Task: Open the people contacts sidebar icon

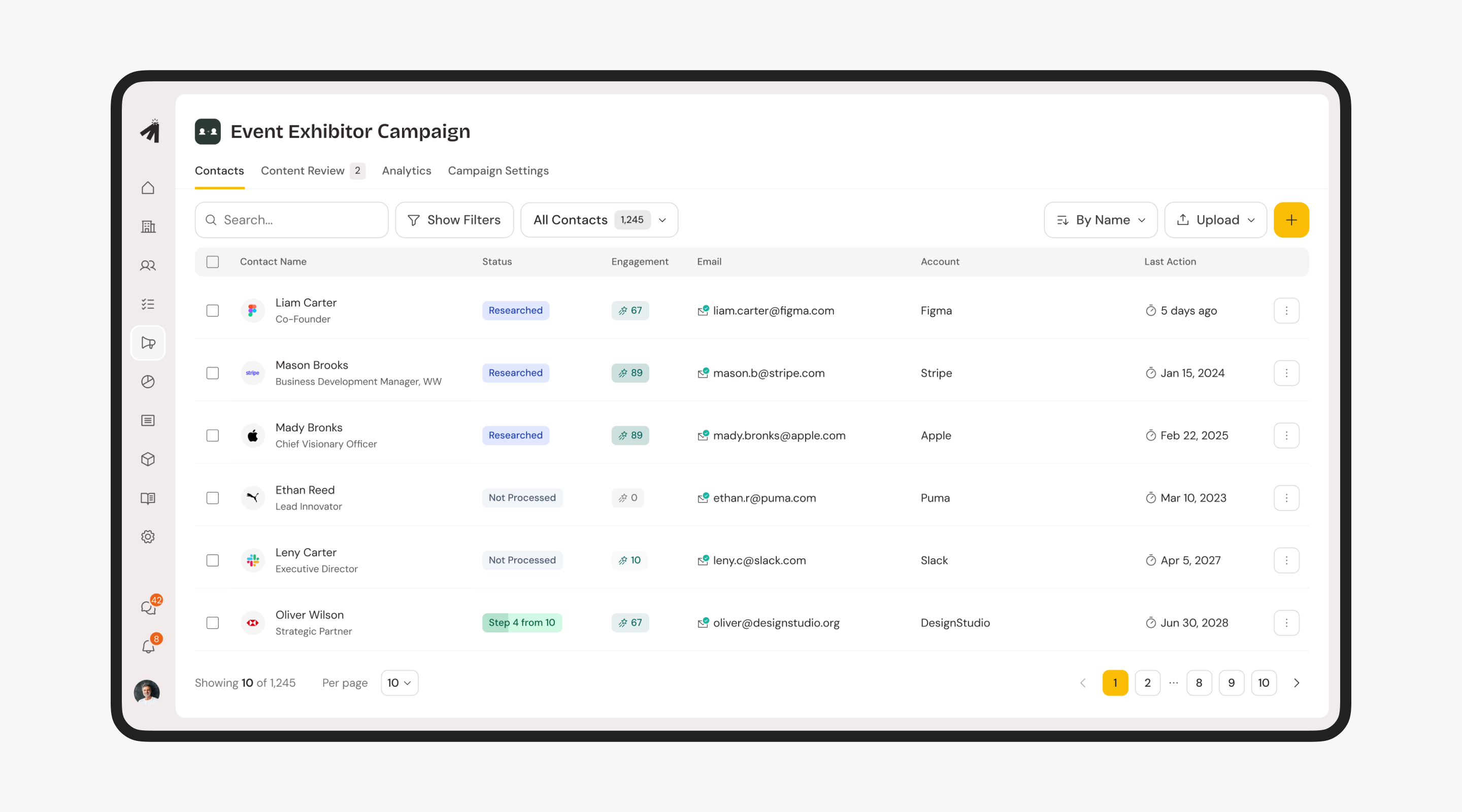Action: click(x=148, y=265)
